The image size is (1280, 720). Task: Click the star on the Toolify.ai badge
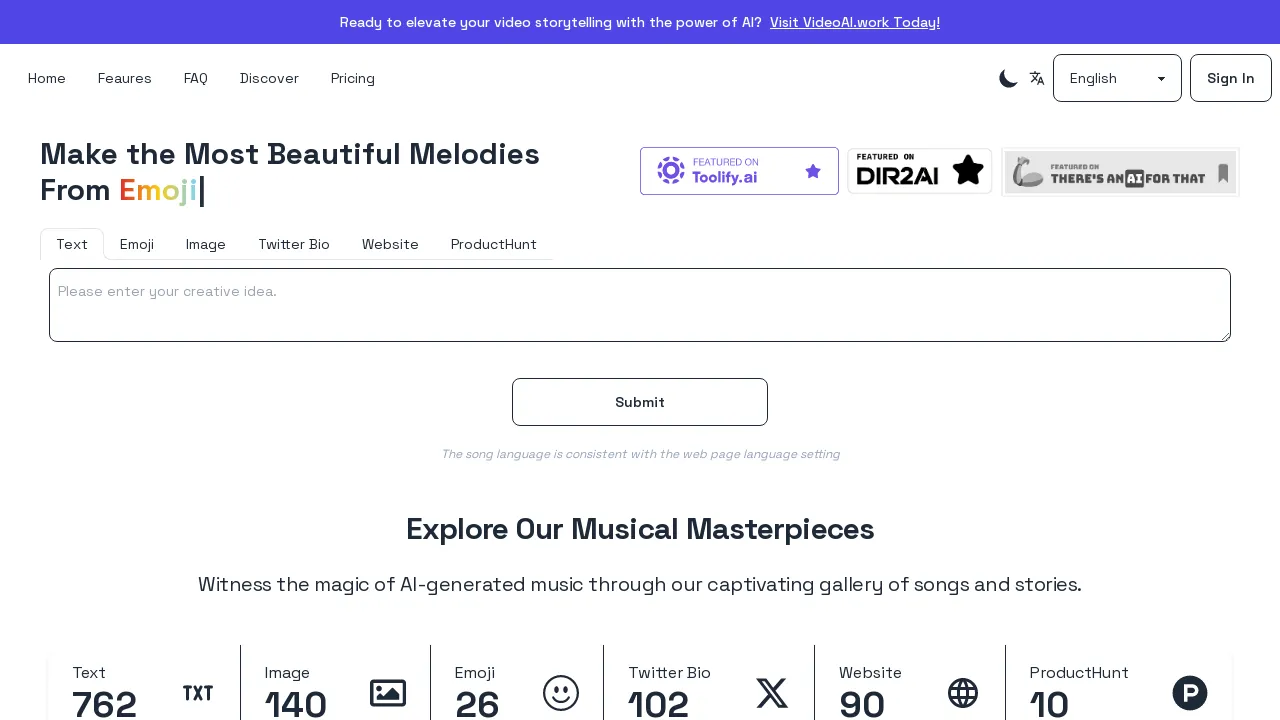(x=813, y=170)
